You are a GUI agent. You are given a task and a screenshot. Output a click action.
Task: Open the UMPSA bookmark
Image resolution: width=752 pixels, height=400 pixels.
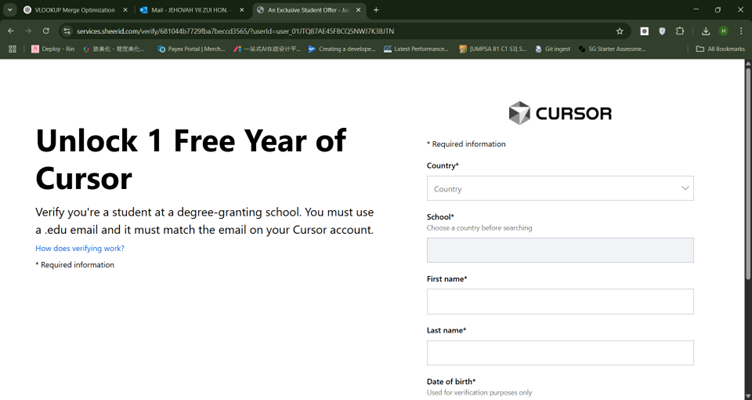(493, 49)
